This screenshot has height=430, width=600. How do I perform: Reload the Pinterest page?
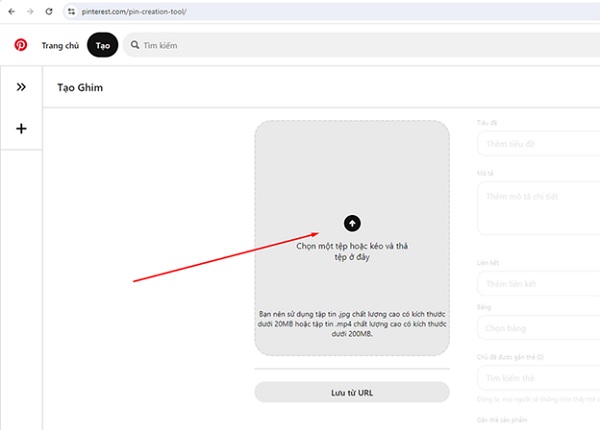49,10
